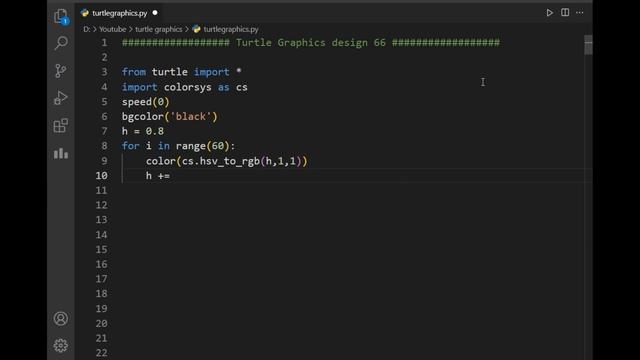Click line number 22 in the gutter
The height and width of the screenshot is (360, 640).
click(x=102, y=353)
